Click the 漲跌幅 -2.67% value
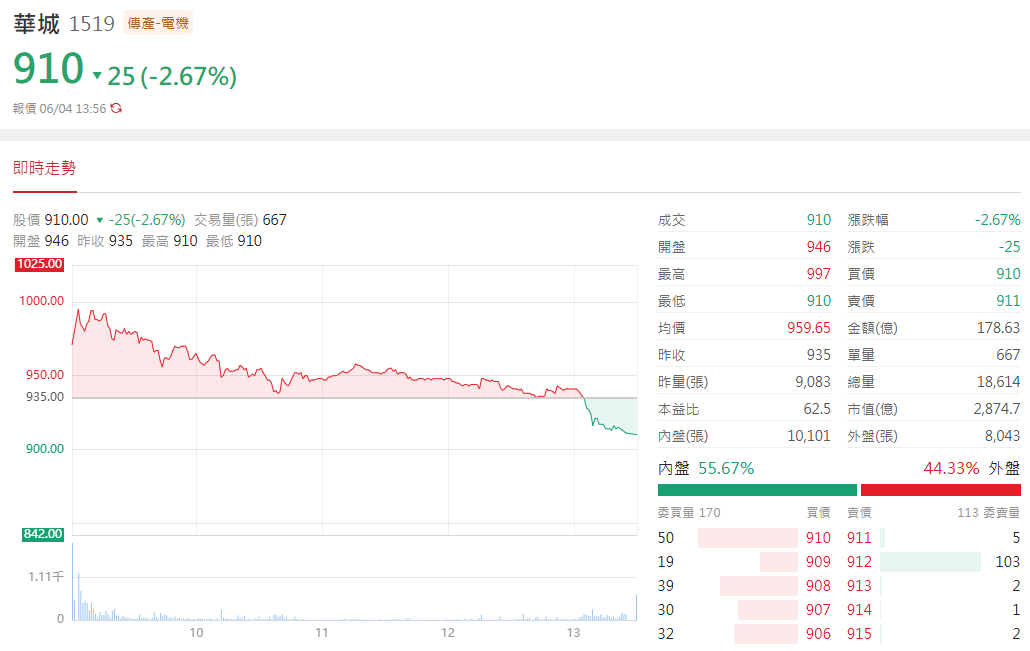1030x651 pixels. [997, 220]
